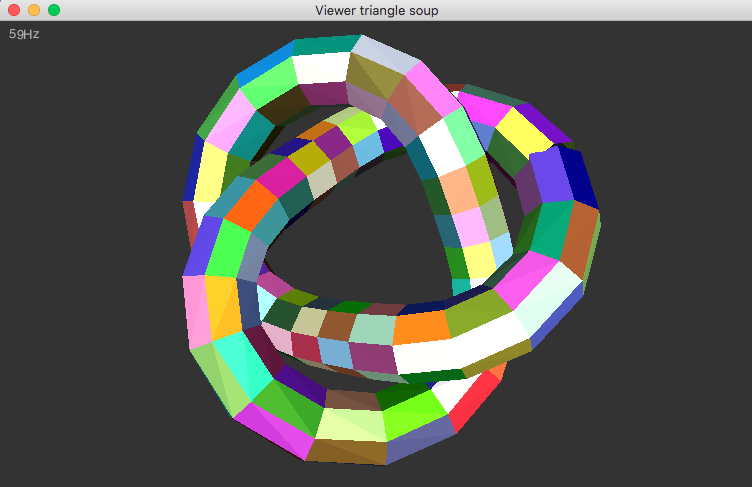
Task: Select the peach face on the right strand
Action: [x=459, y=191]
